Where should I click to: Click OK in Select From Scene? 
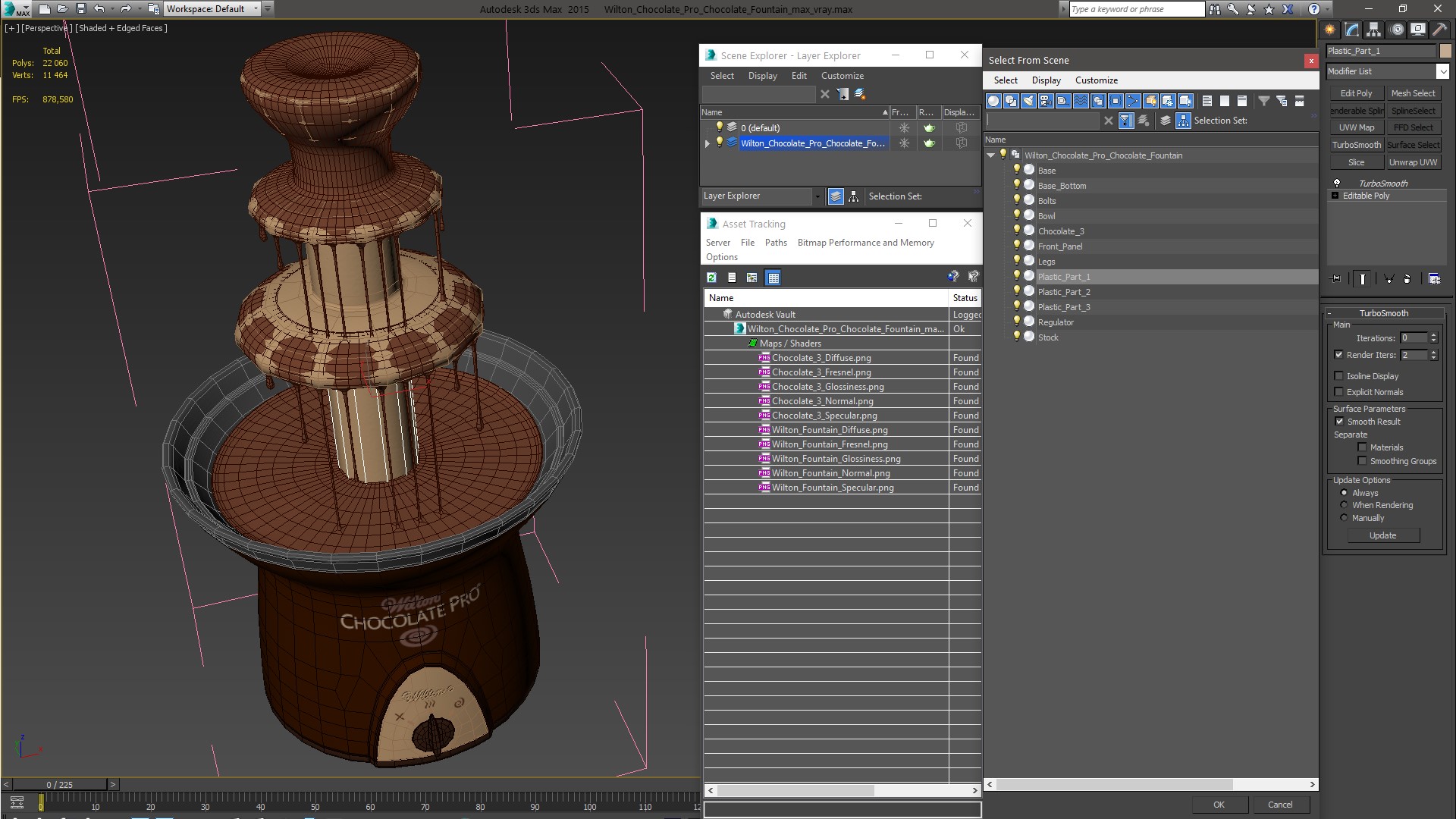(x=1219, y=805)
